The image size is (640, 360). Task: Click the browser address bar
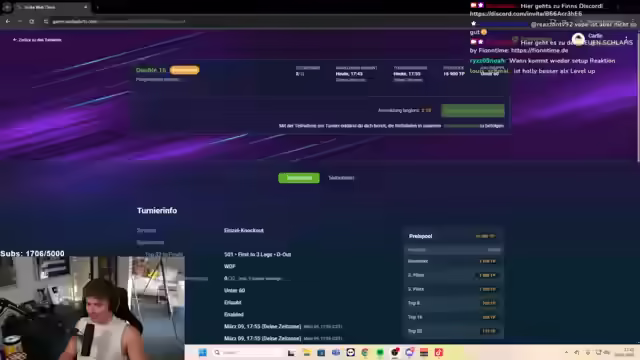pos(118,21)
